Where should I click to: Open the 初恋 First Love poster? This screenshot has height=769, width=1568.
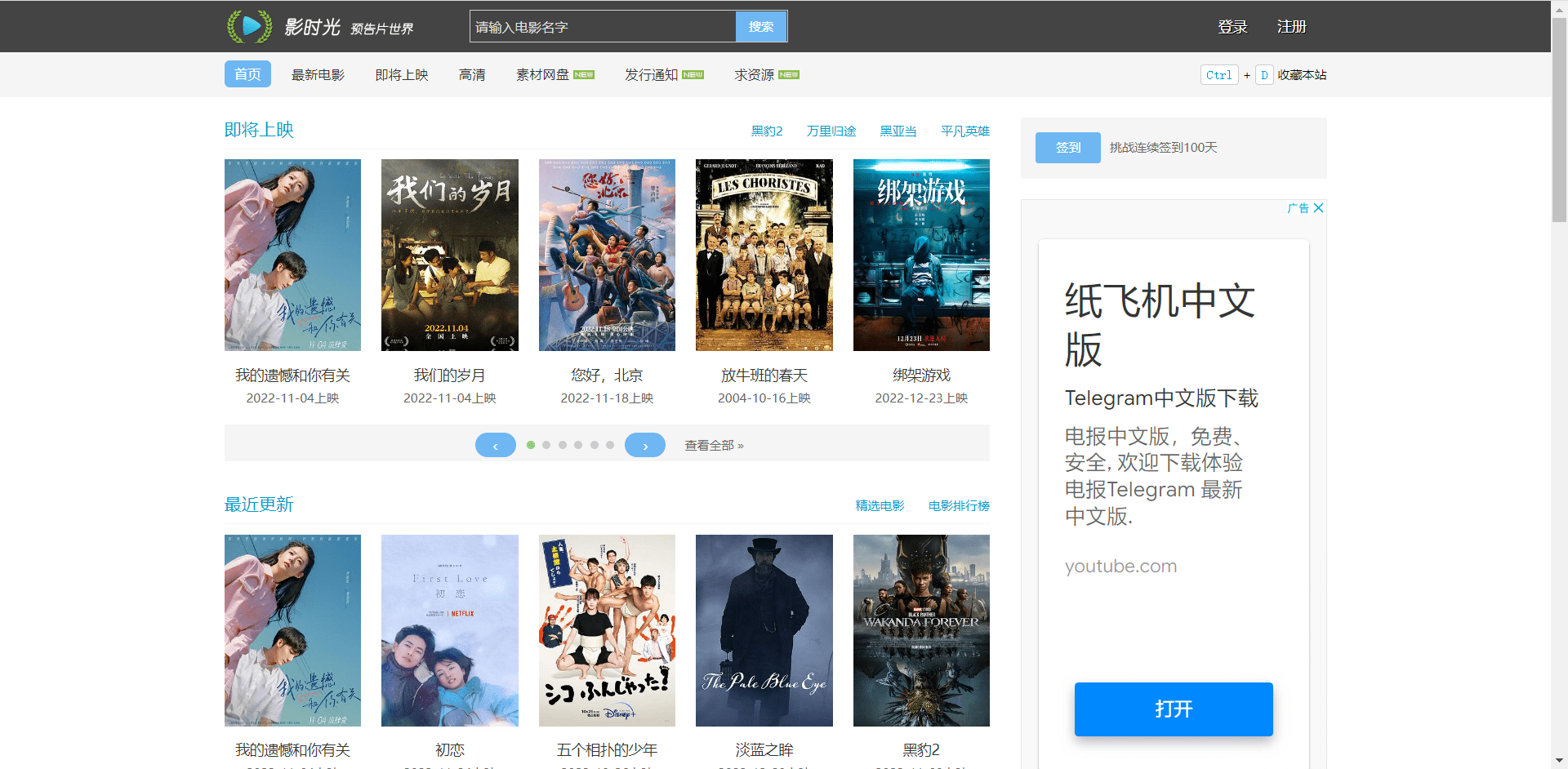coord(450,630)
